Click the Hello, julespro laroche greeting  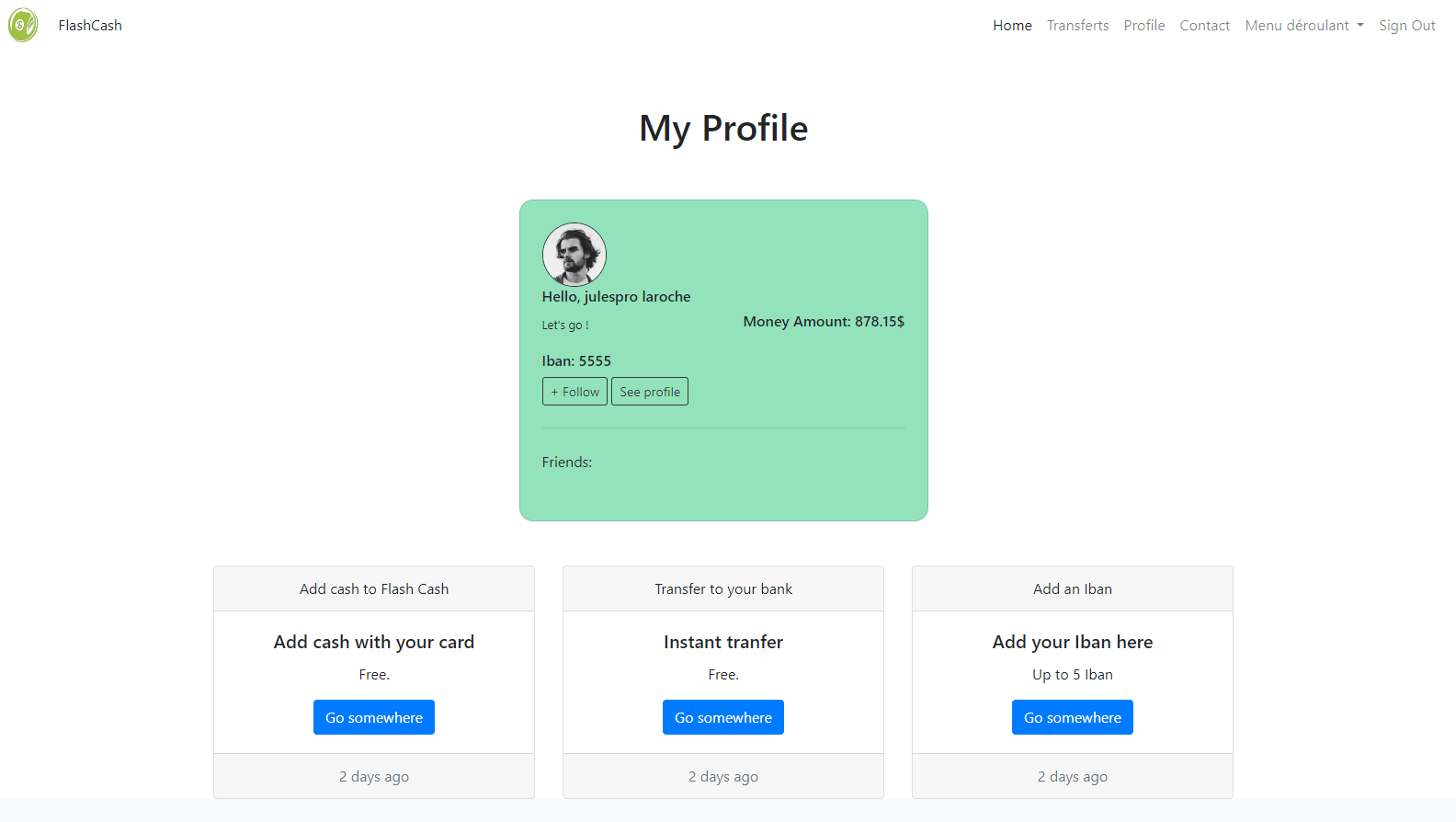click(616, 297)
